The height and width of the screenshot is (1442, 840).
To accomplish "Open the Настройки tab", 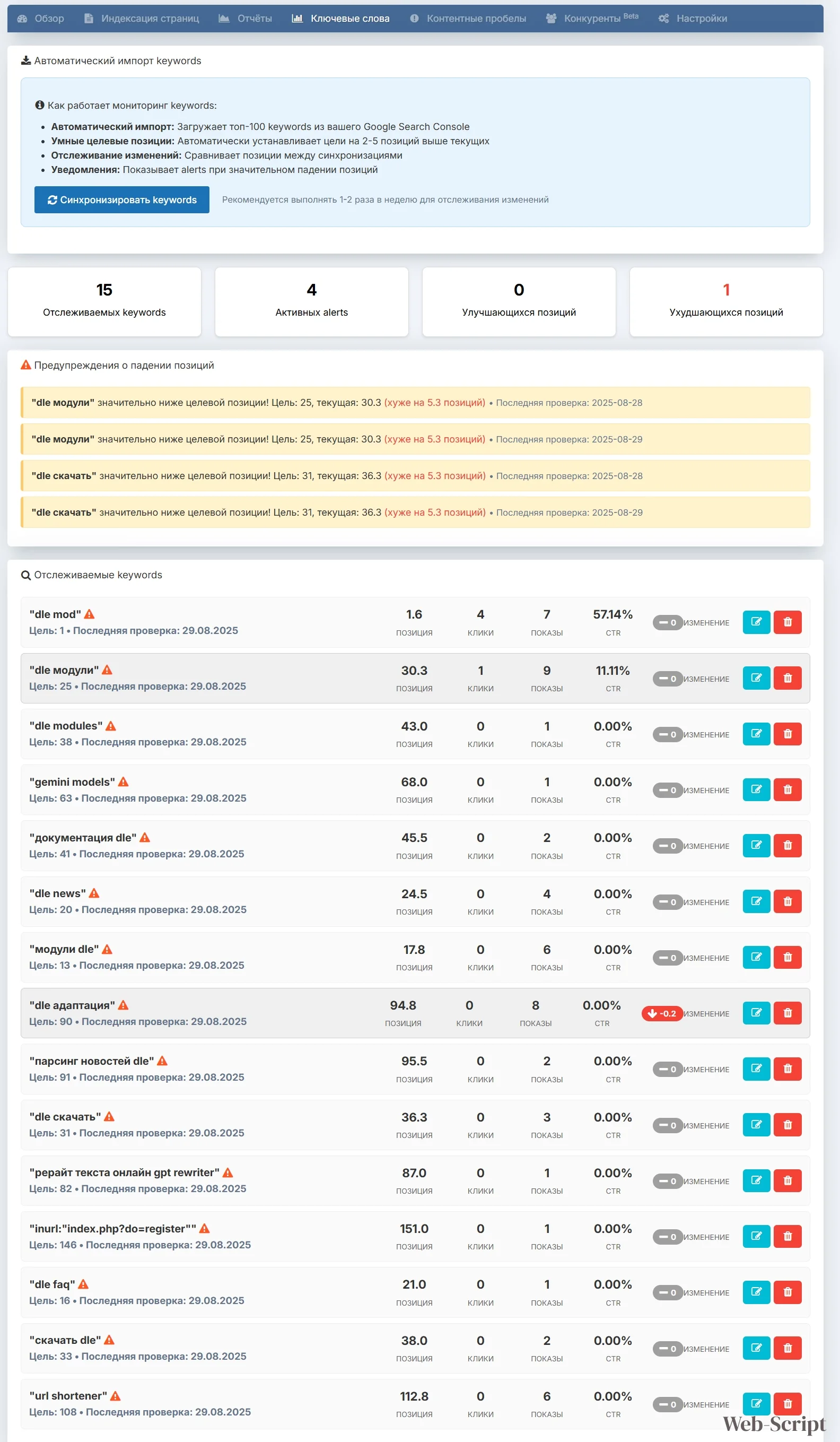I will [693, 19].
